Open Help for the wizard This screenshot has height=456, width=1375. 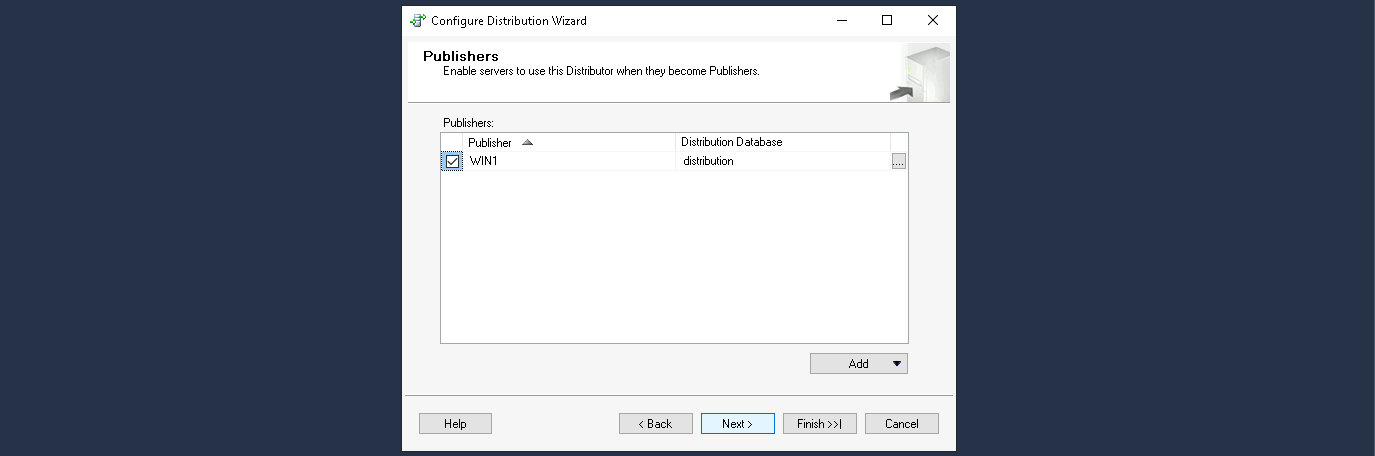click(x=455, y=424)
